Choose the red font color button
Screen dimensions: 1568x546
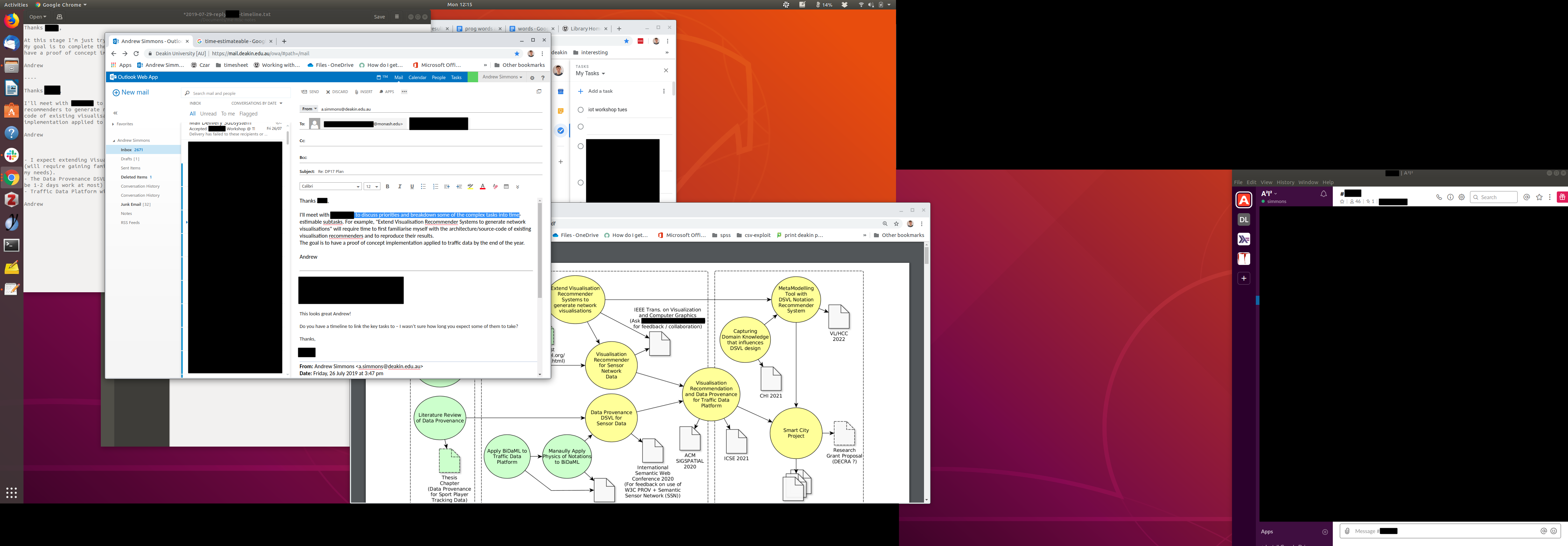pos(483,186)
